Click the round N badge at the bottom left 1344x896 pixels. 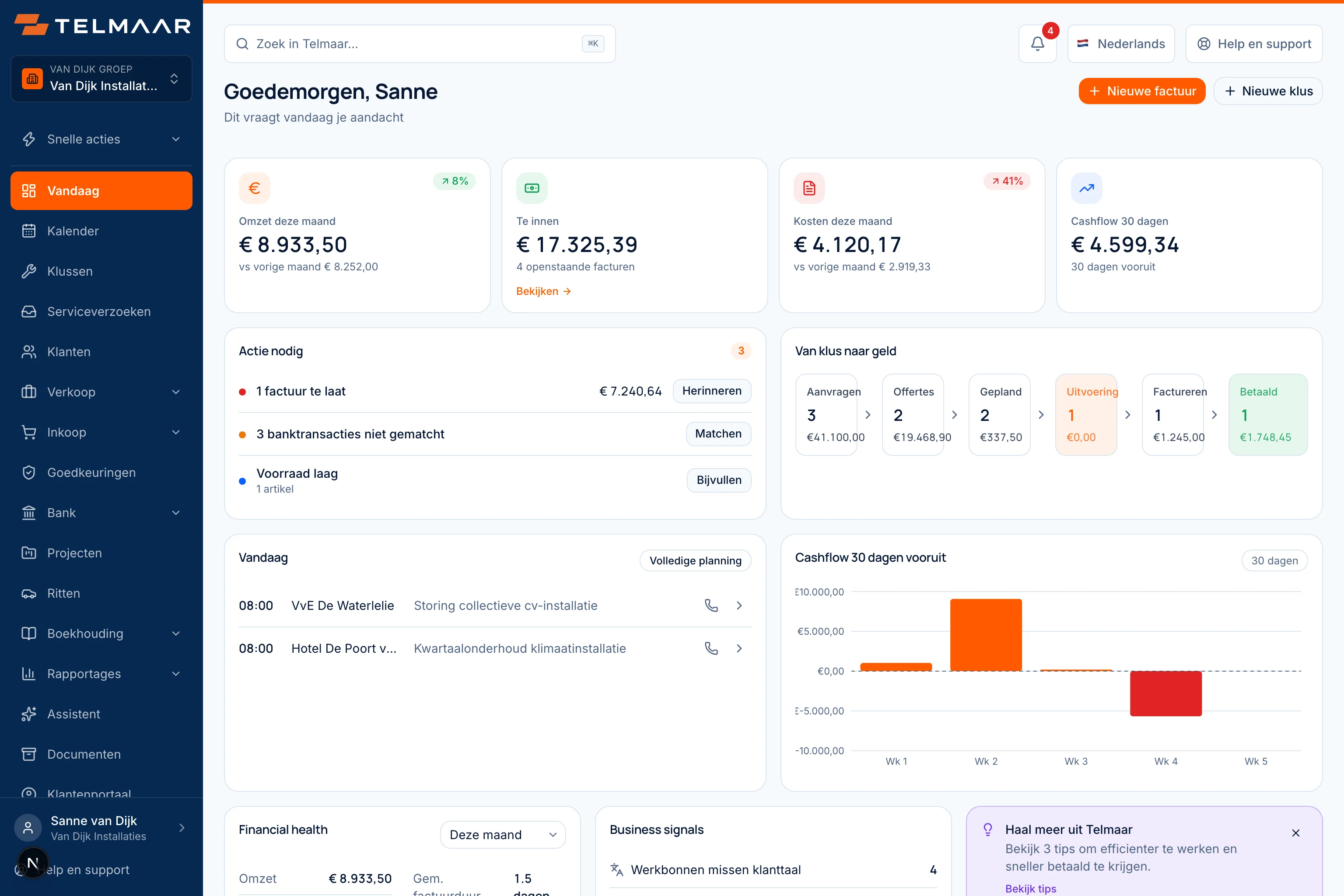pyautogui.click(x=33, y=863)
